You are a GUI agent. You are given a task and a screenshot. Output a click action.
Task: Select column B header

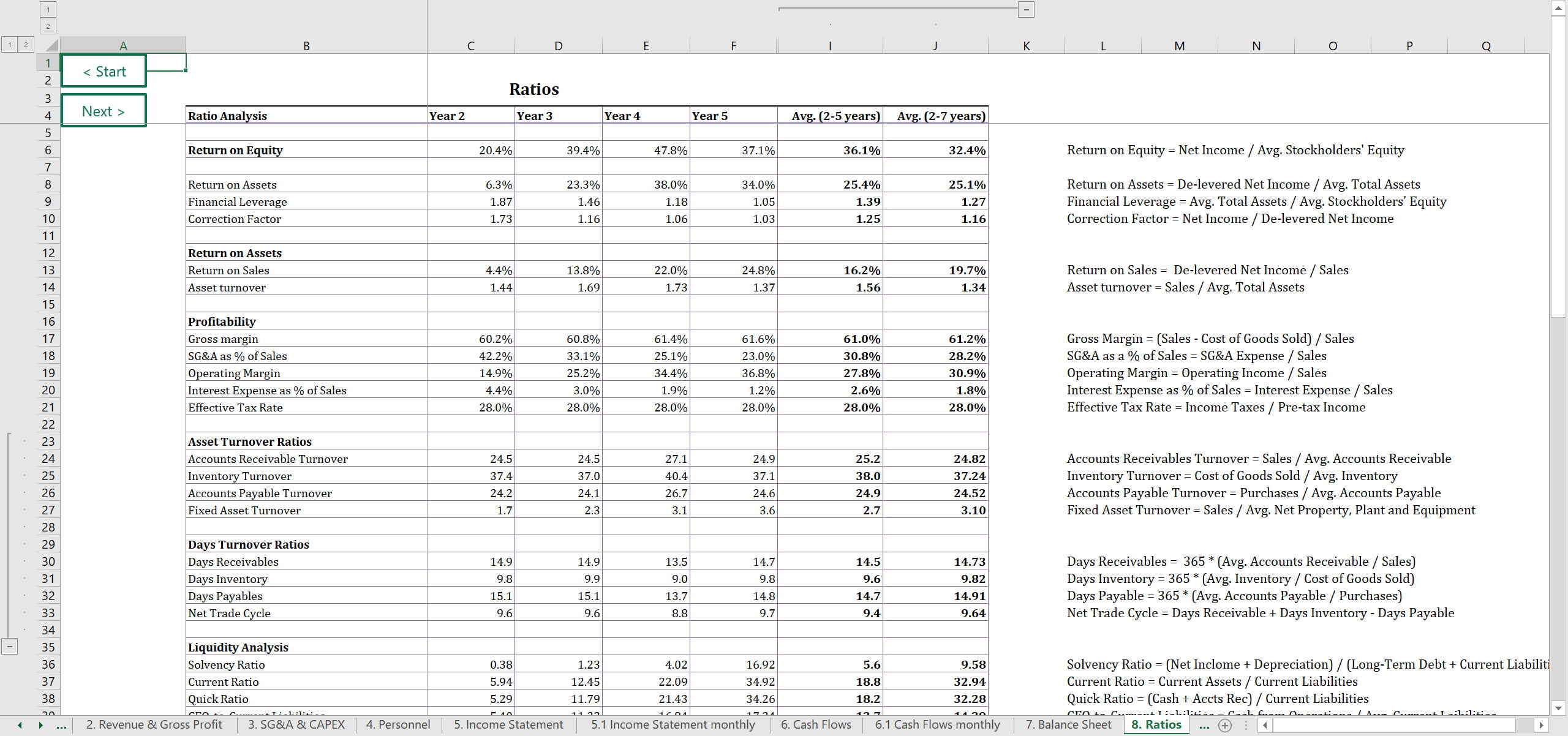306,46
